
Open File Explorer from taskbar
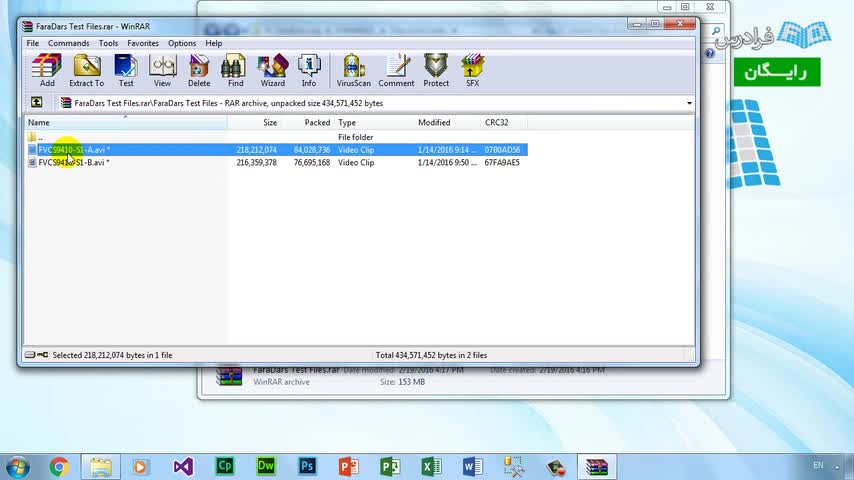pos(101,467)
